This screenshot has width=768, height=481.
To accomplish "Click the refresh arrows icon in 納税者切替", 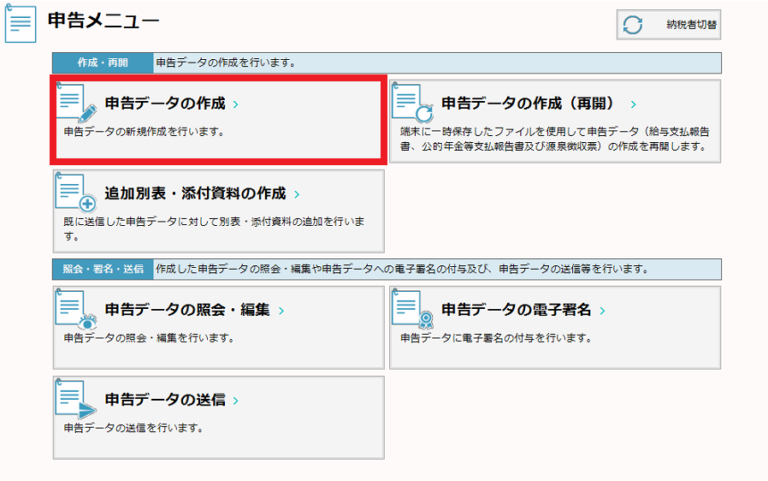I will (632, 24).
